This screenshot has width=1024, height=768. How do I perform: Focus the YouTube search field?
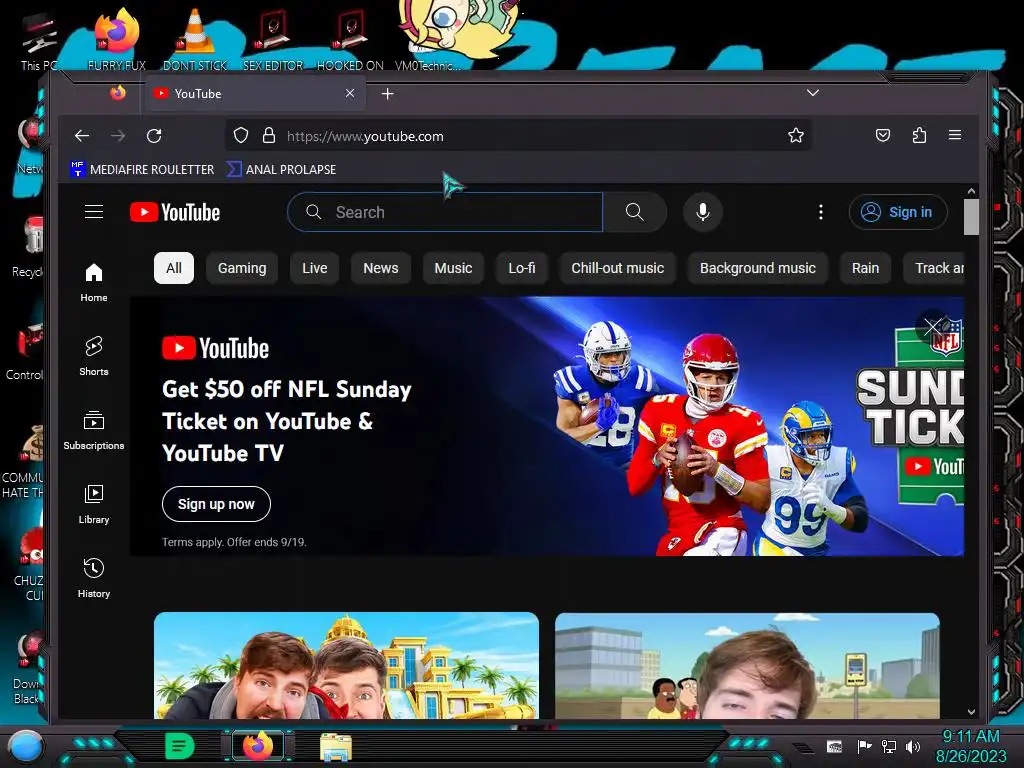coord(445,212)
